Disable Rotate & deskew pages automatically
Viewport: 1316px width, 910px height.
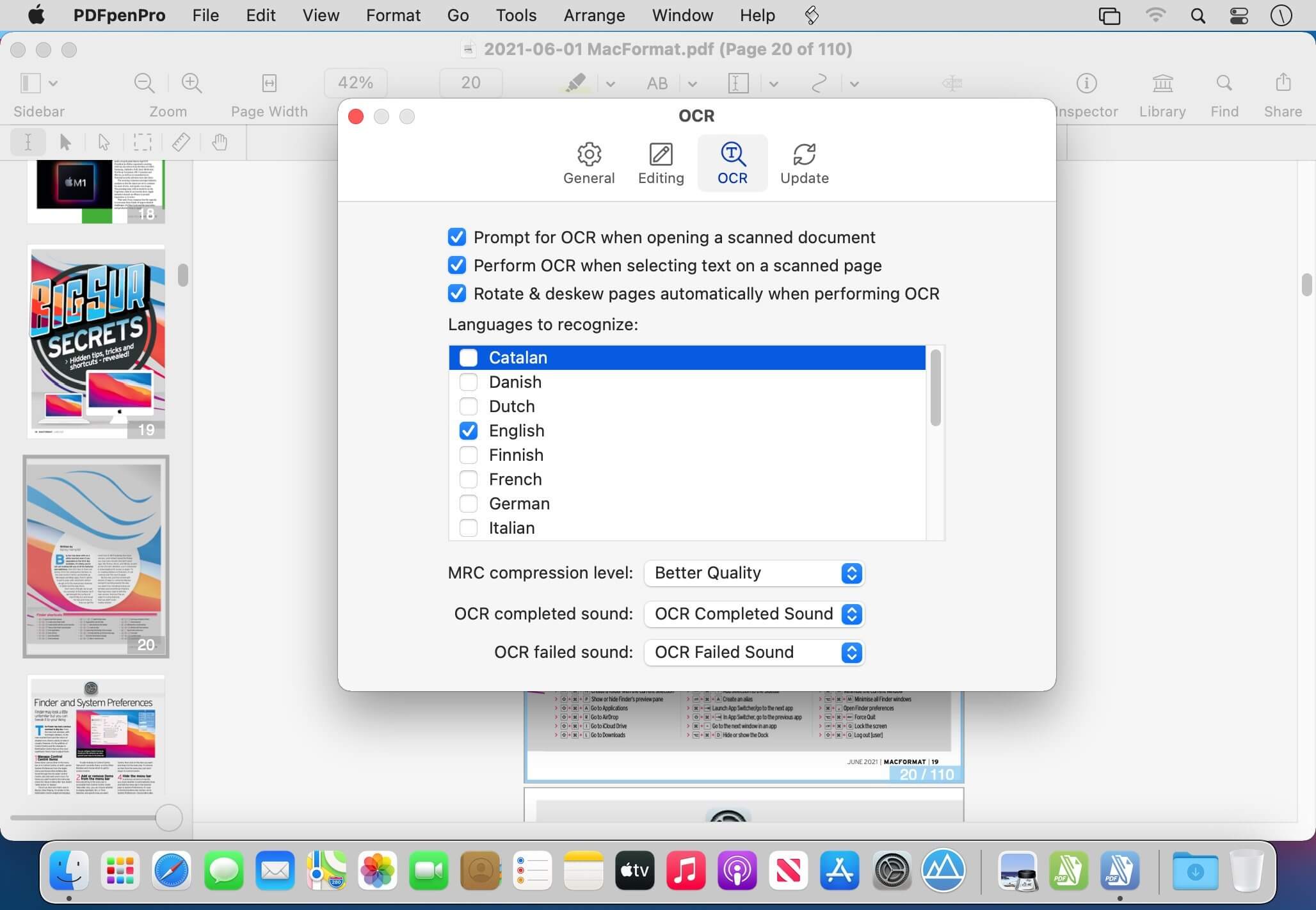(x=457, y=294)
